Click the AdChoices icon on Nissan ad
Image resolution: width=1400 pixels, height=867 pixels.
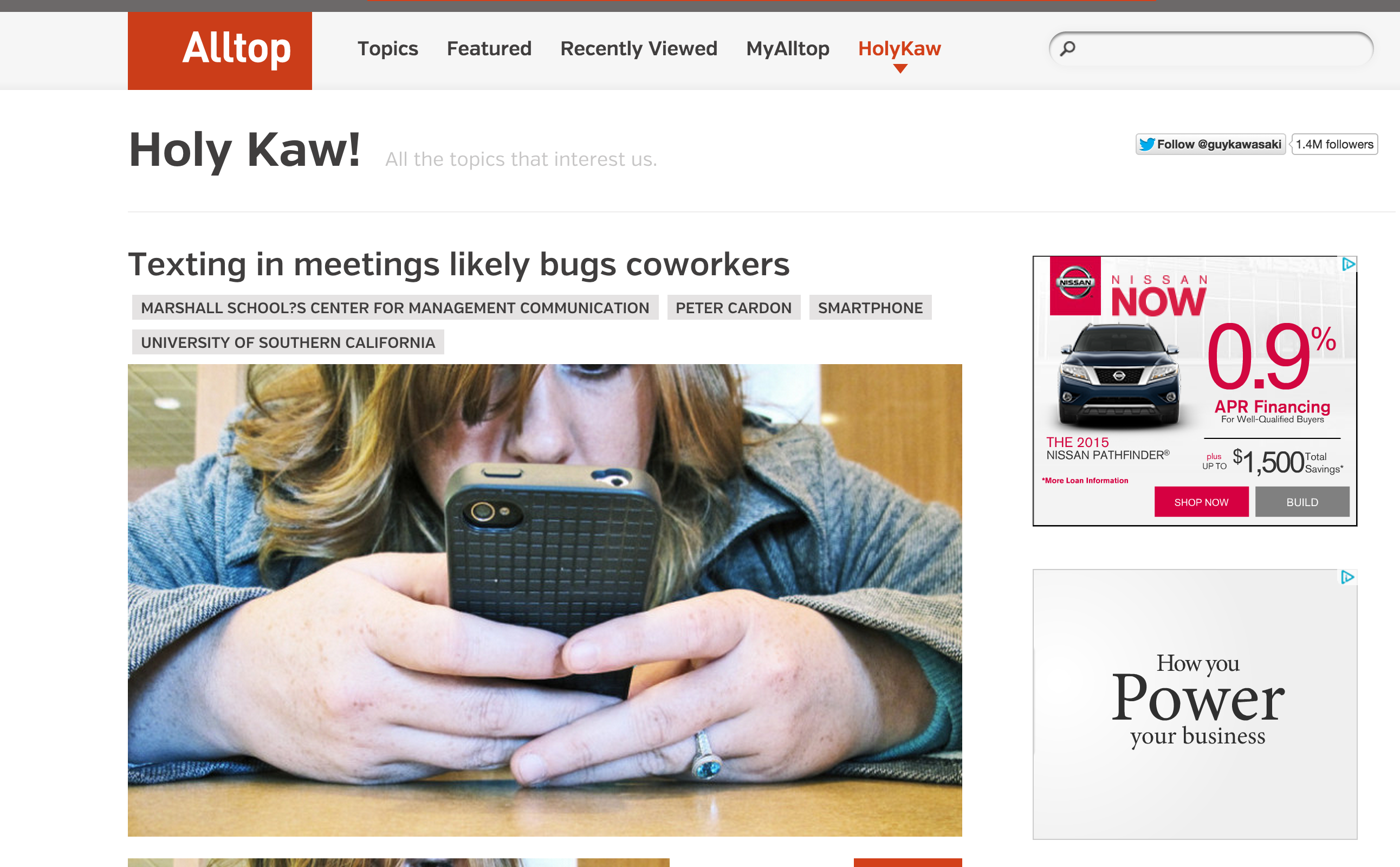point(1349,264)
